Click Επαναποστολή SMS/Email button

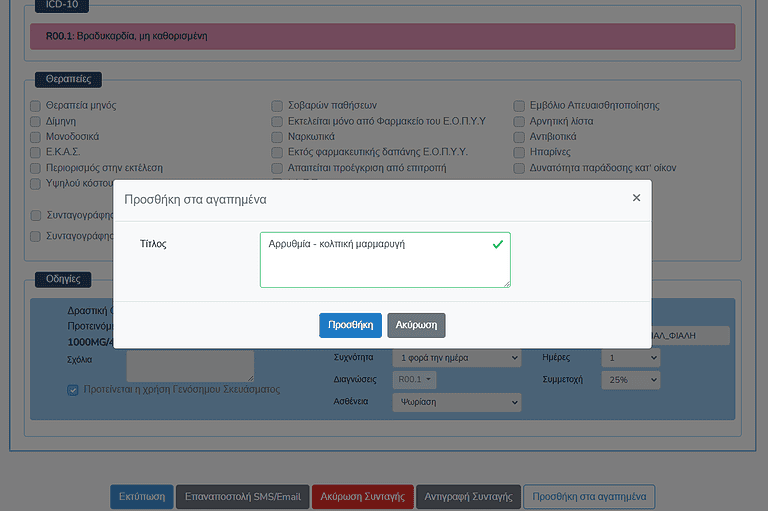[x=241, y=497]
